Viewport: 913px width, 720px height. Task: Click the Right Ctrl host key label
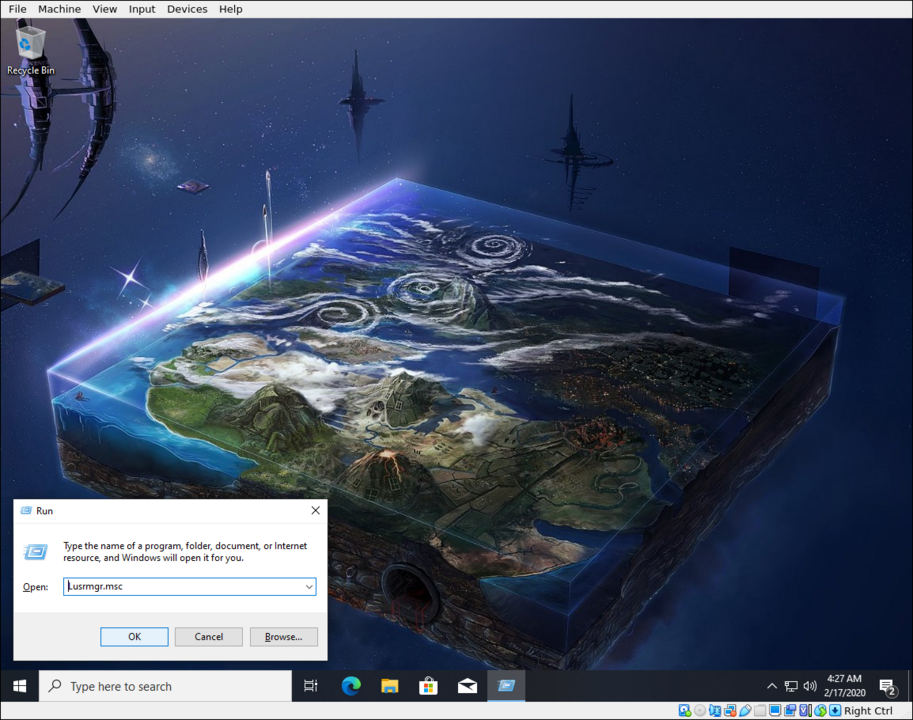[x=868, y=711]
